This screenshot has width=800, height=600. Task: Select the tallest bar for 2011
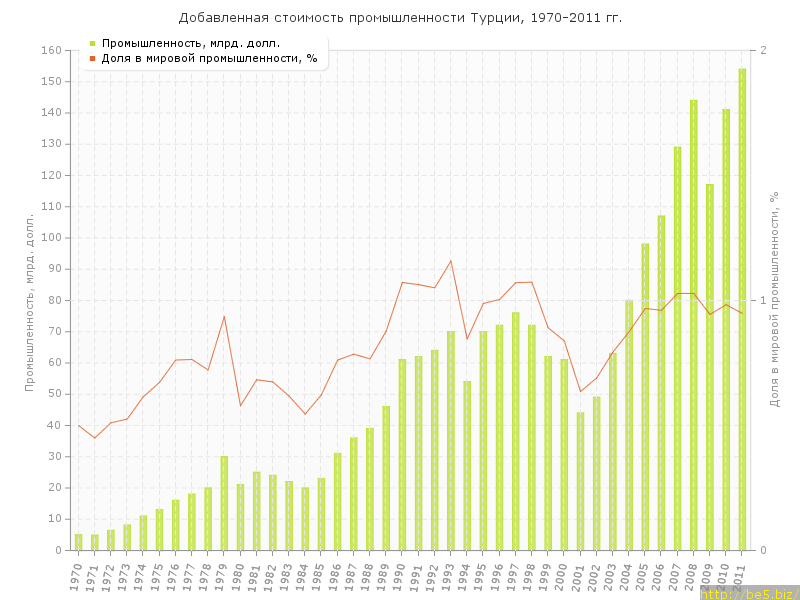(x=742, y=309)
